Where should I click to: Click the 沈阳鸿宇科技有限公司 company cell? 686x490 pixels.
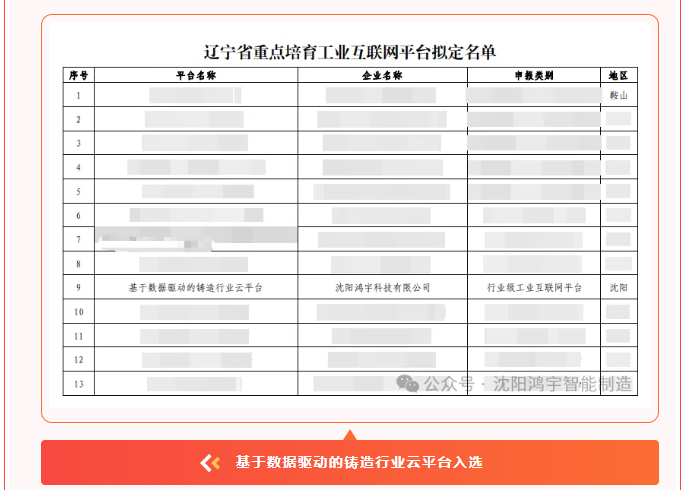[x=382, y=287]
